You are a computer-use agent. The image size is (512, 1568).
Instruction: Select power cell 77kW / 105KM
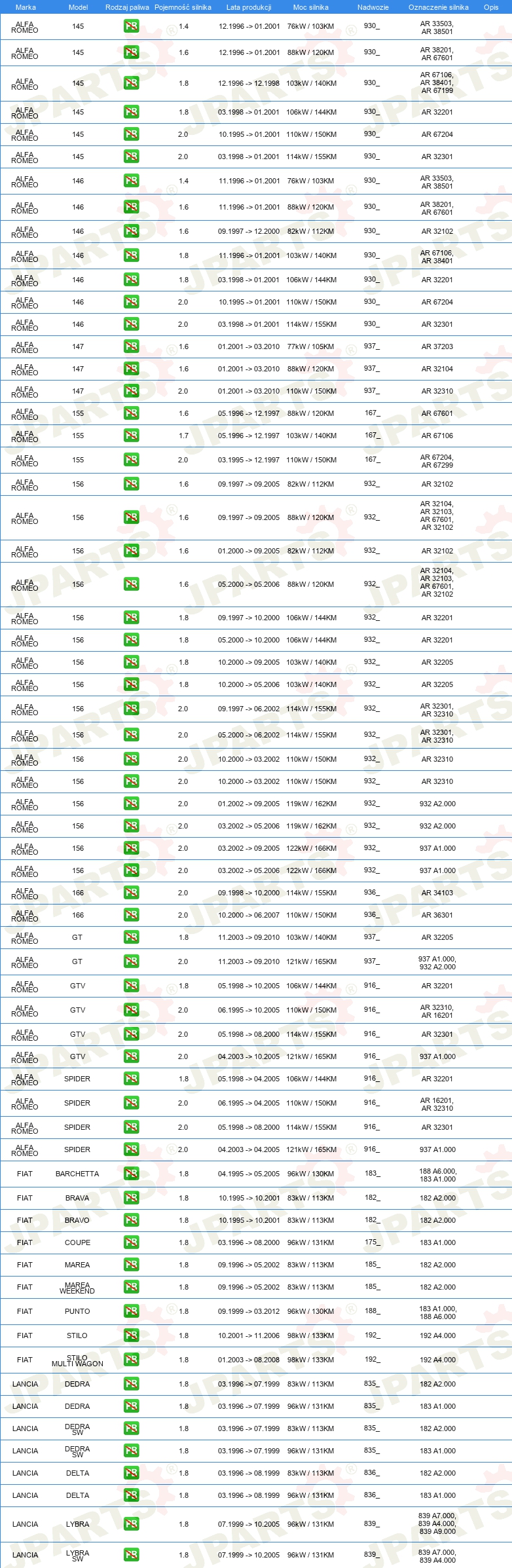(310, 346)
